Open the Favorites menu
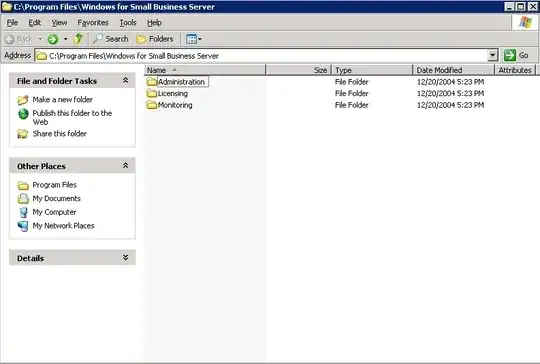540x364 pixels. tap(93, 23)
